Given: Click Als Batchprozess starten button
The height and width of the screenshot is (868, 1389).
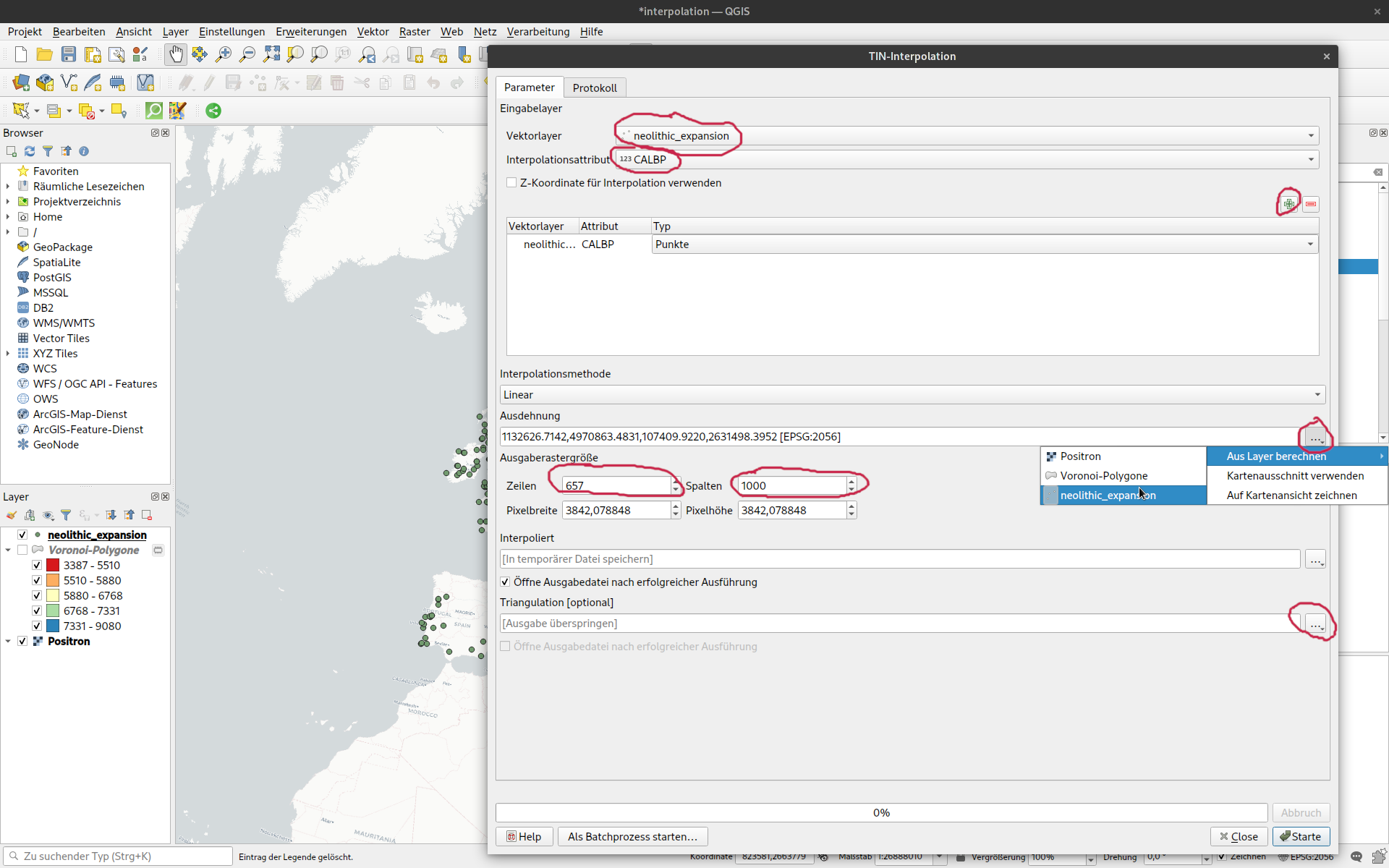Looking at the screenshot, I should point(632,836).
